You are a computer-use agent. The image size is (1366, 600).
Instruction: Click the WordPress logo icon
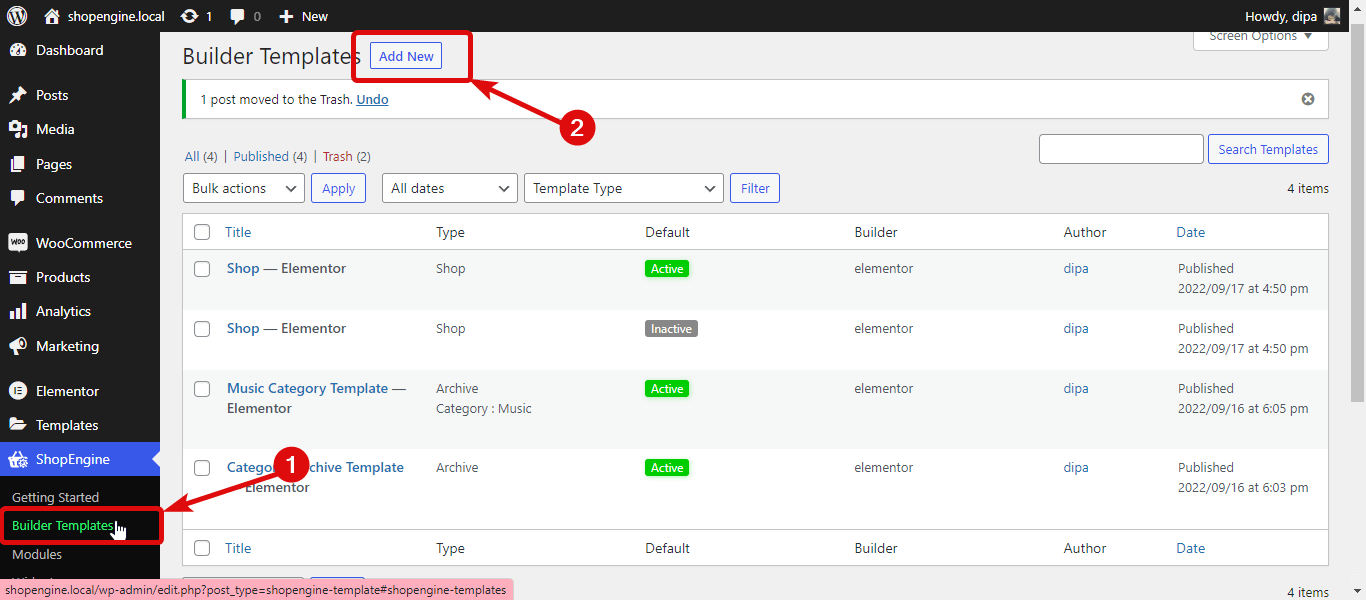[17, 16]
